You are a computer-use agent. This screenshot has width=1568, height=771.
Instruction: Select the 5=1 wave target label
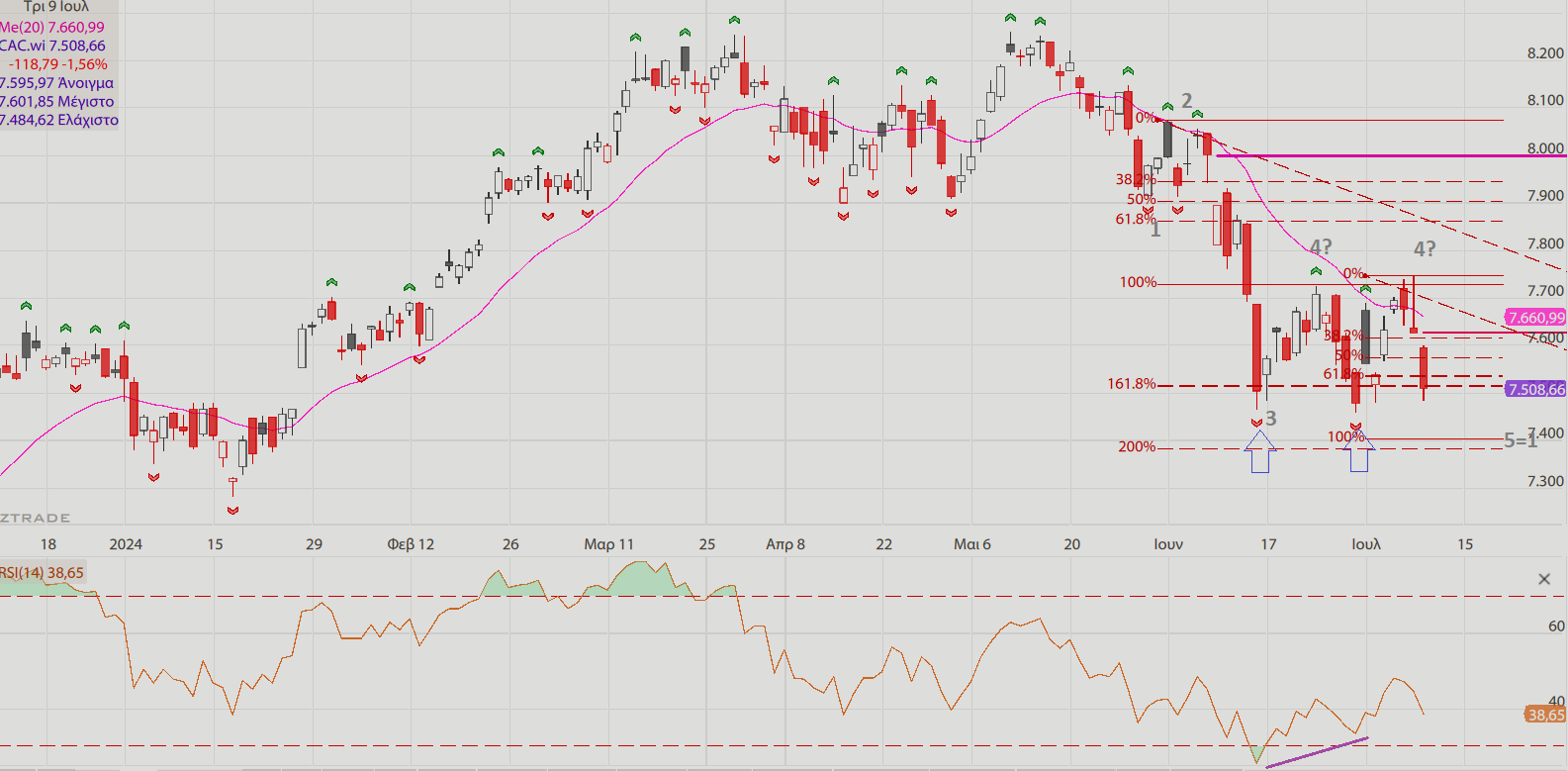pyautogui.click(x=1521, y=440)
